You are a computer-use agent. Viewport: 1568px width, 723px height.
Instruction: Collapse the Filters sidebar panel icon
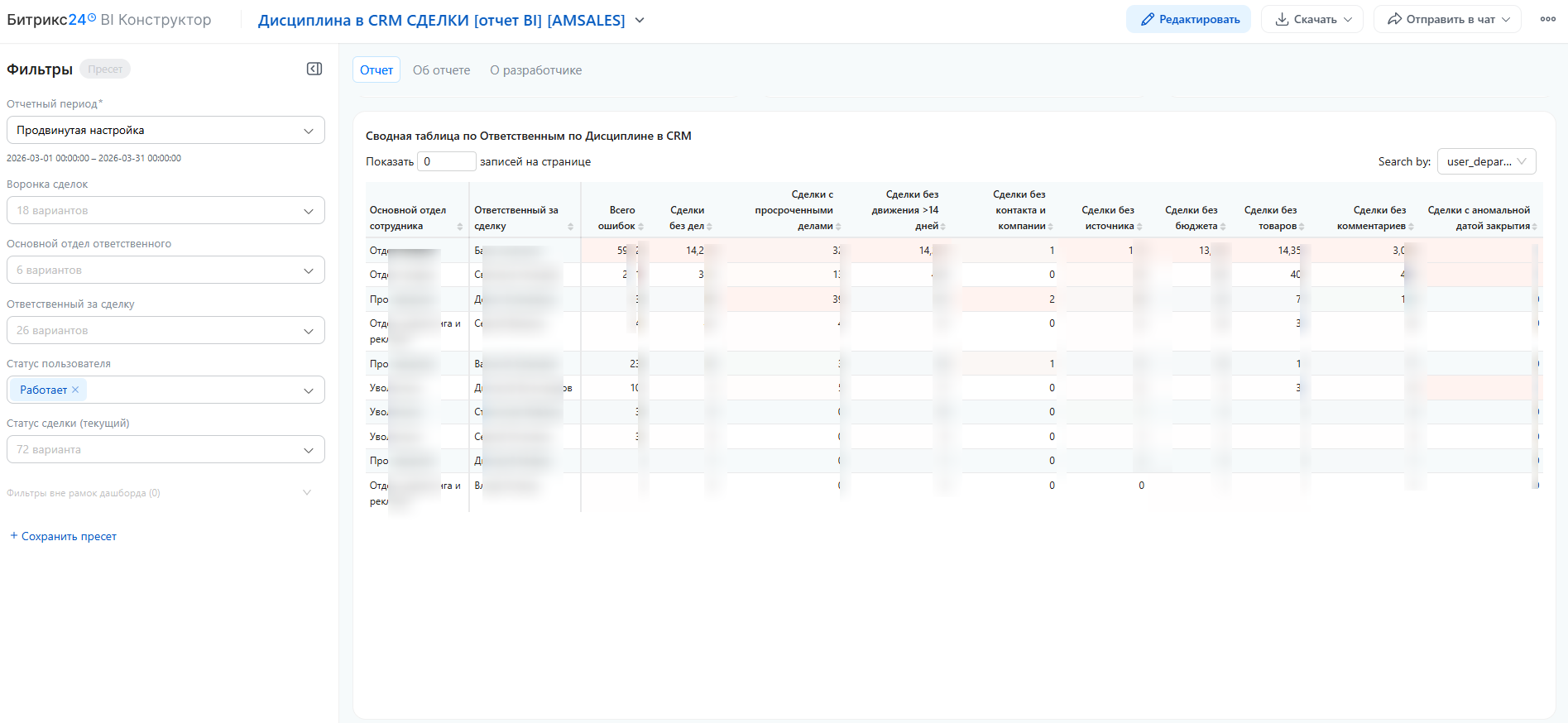point(314,69)
